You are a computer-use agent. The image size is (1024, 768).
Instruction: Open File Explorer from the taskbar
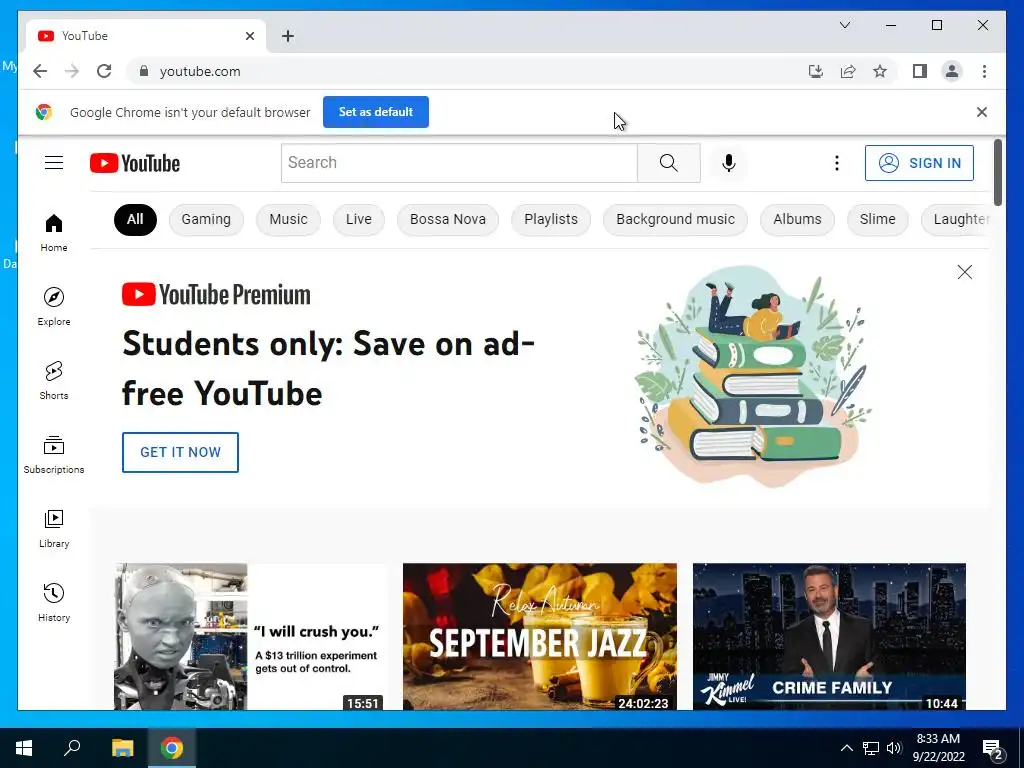[x=123, y=748]
